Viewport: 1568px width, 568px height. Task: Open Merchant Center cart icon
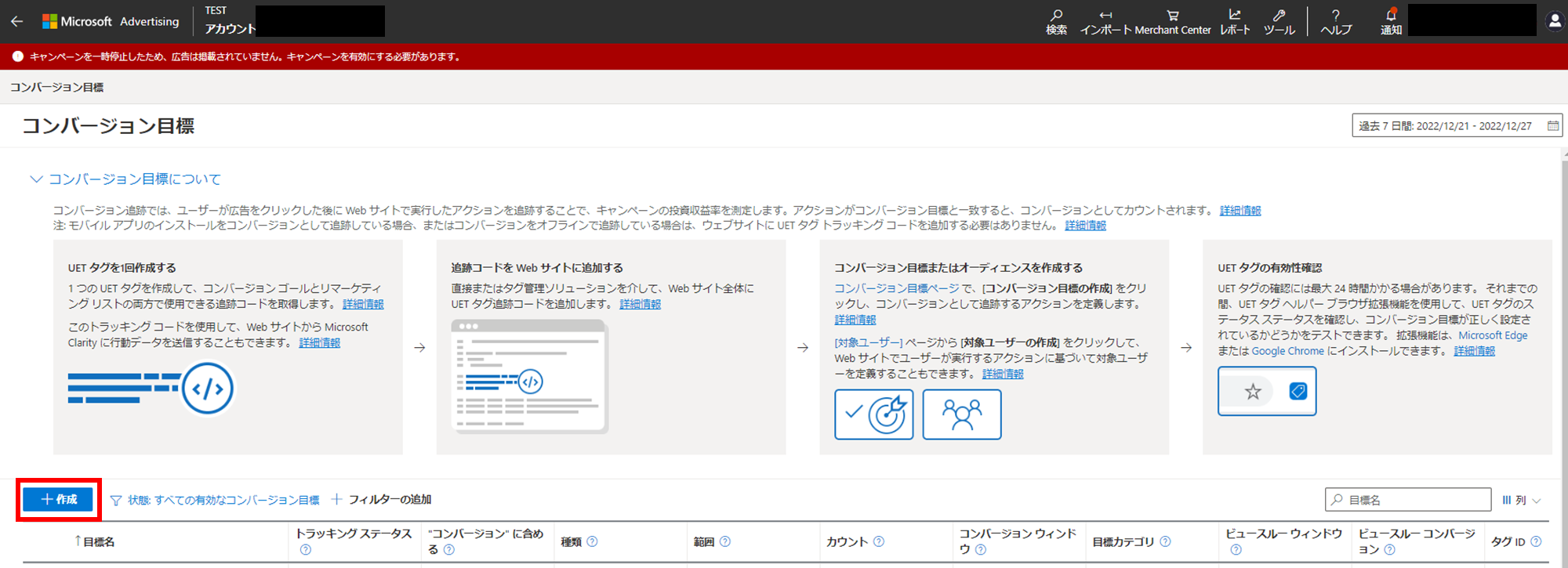coord(1173,22)
